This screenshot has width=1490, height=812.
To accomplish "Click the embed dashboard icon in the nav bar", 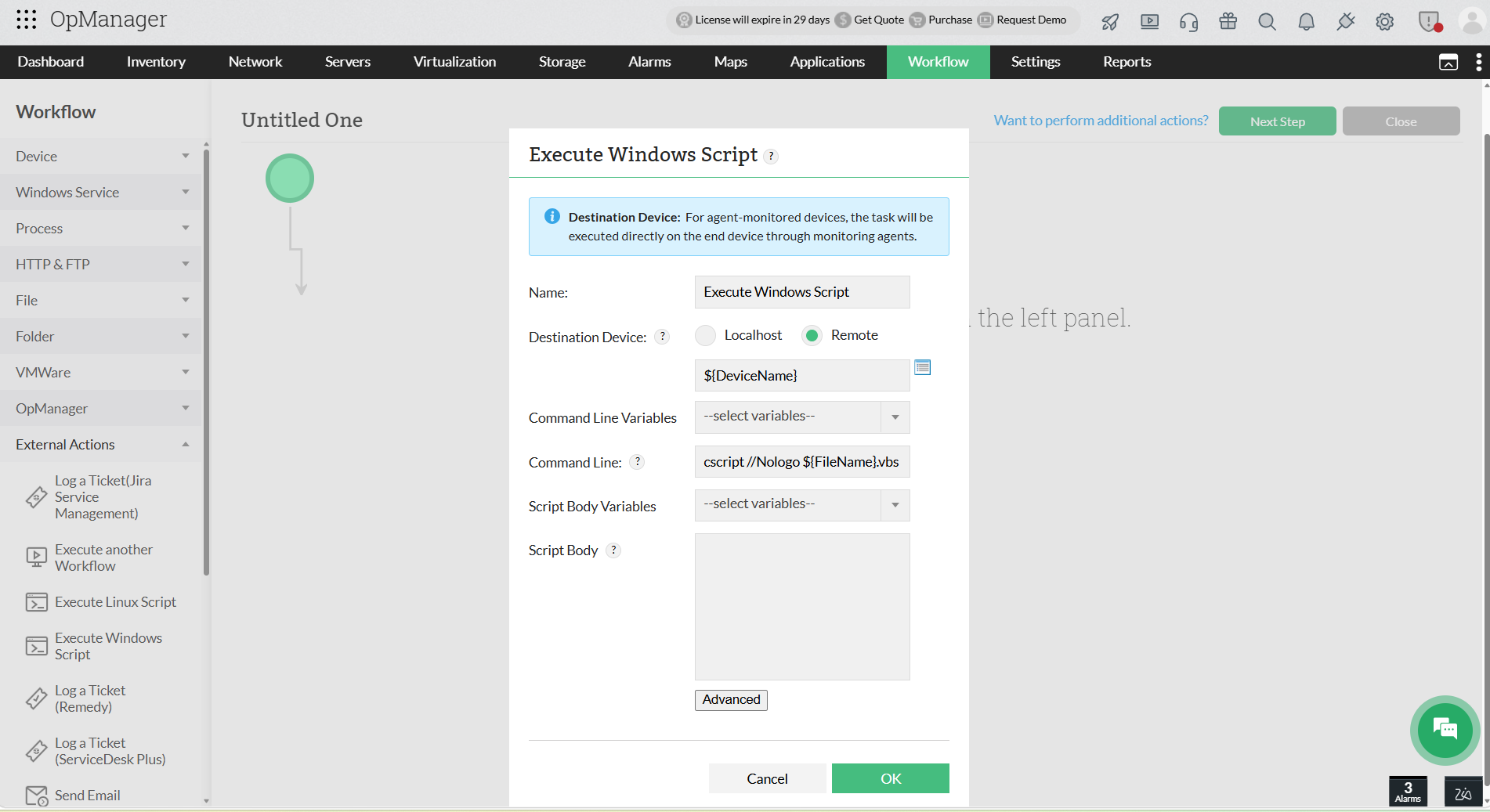I will click(x=1448, y=62).
